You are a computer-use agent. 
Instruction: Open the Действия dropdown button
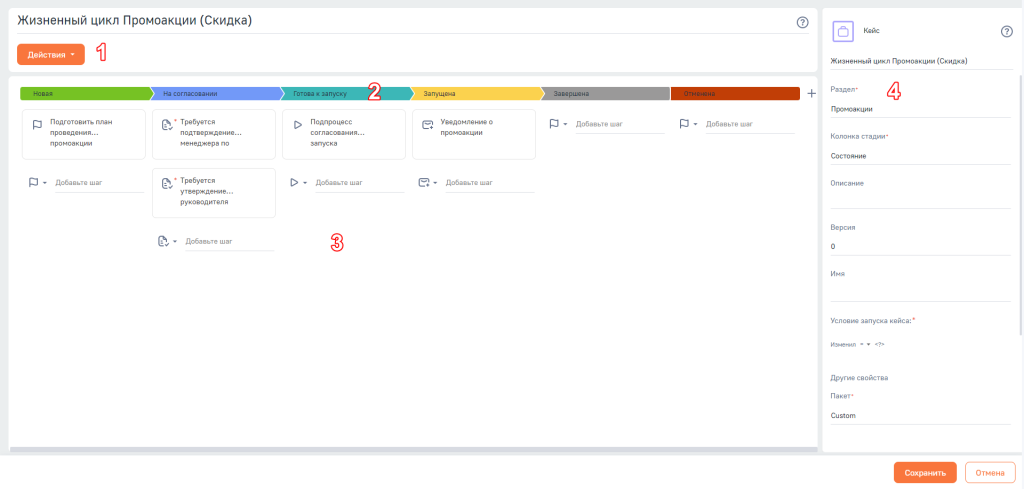51,55
